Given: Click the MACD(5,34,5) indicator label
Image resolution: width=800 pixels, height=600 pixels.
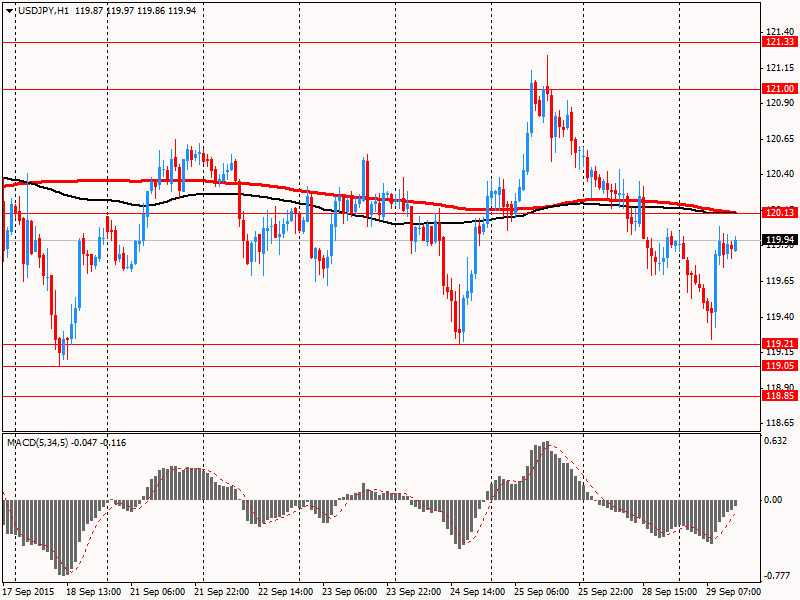Looking at the screenshot, I should click(x=42, y=442).
